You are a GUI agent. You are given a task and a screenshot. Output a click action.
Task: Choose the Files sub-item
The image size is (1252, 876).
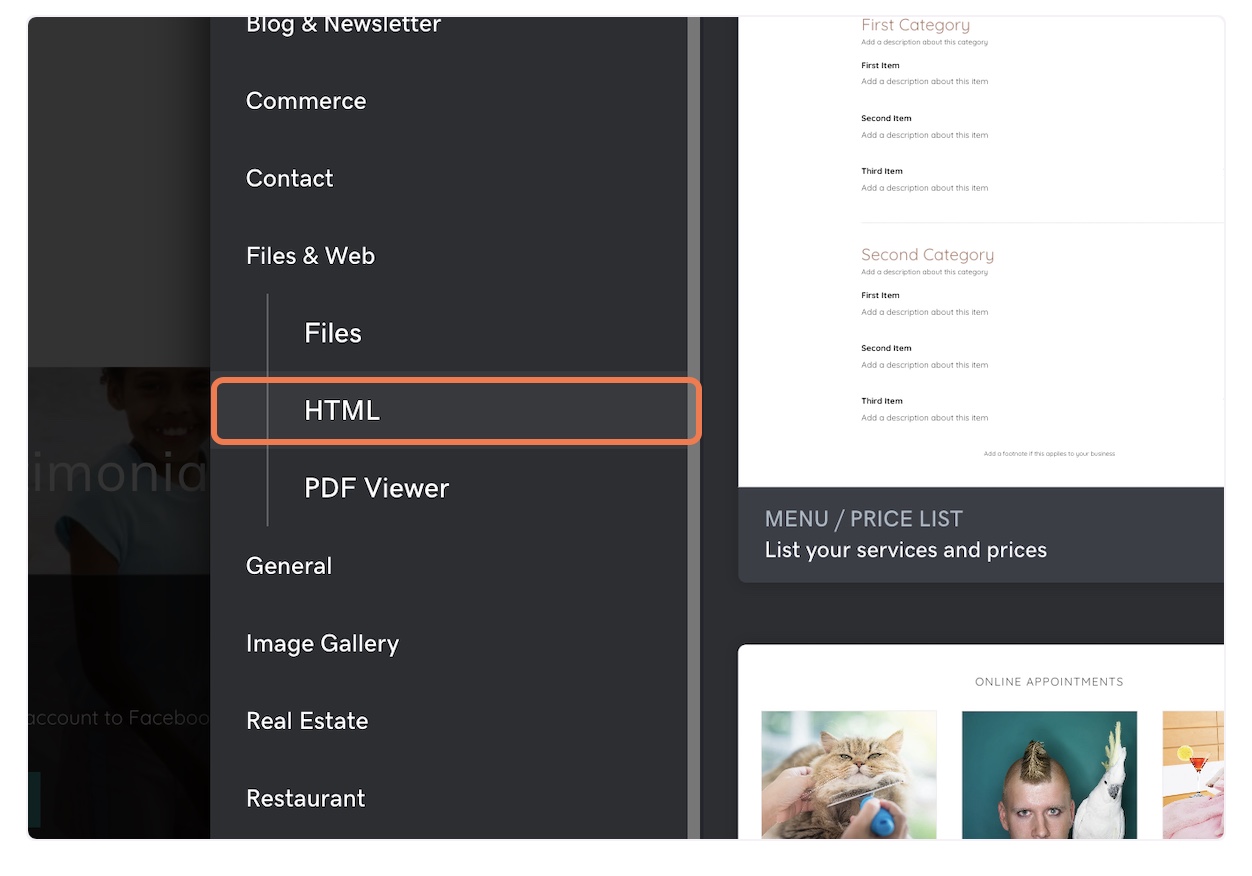(x=333, y=333)
